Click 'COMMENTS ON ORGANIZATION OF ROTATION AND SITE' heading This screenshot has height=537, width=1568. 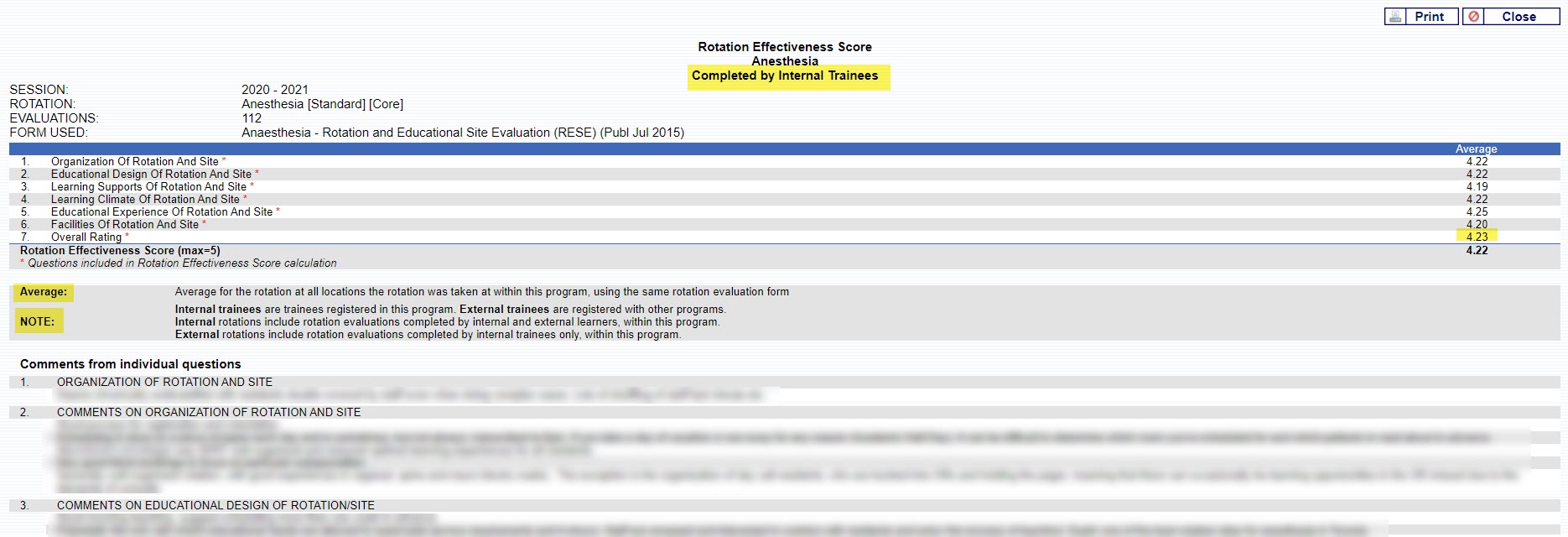pyautogui.click(x=209, y=413)
